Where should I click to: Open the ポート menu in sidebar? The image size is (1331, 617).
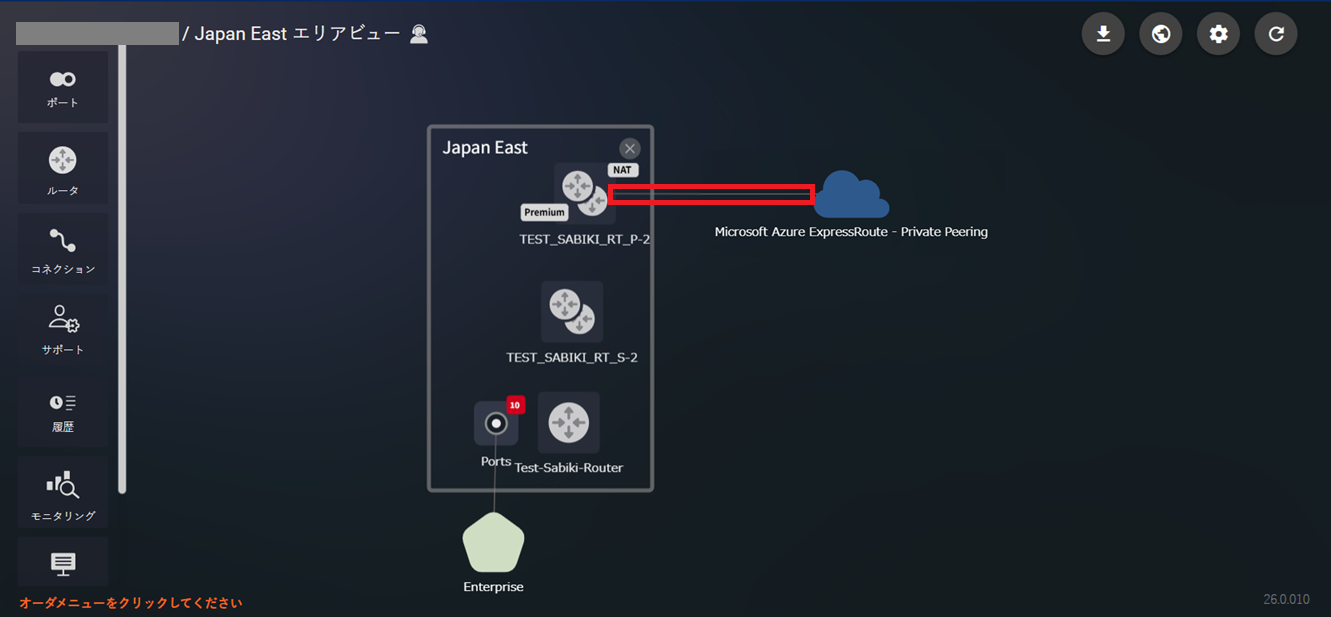pyautogui.click(x=63, y=88)
